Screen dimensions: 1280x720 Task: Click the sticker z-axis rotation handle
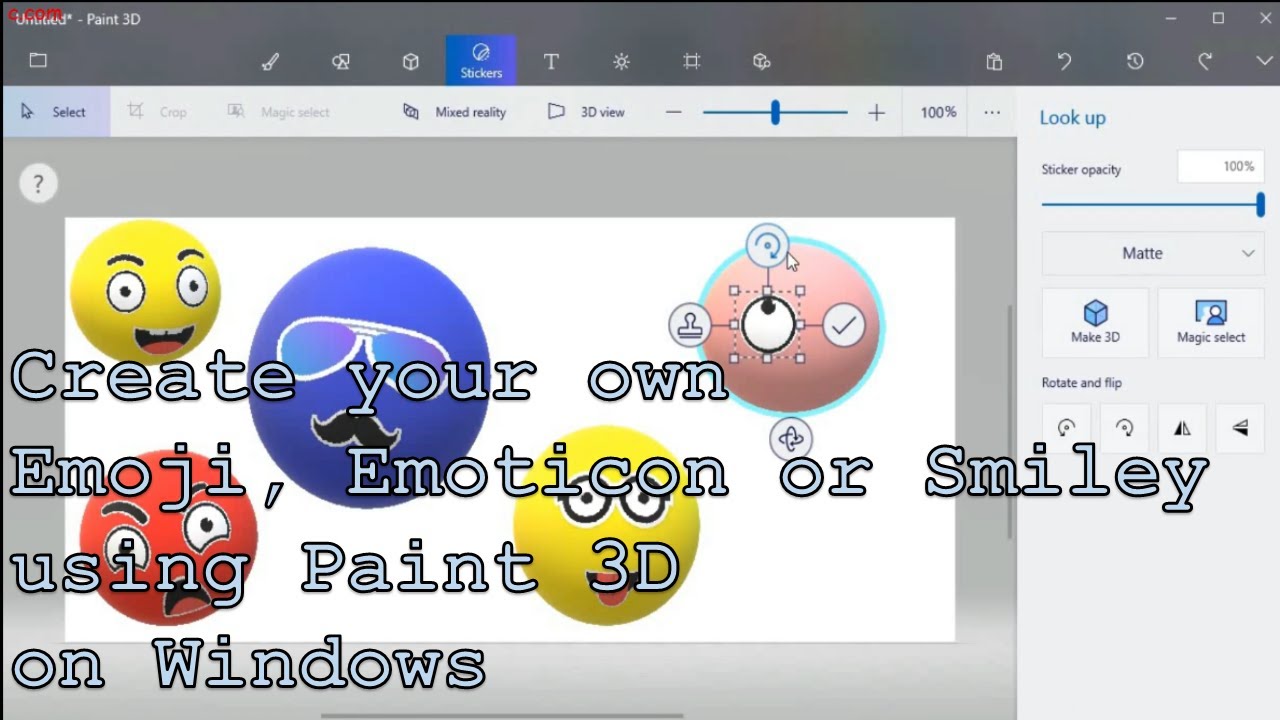point(791,438)
